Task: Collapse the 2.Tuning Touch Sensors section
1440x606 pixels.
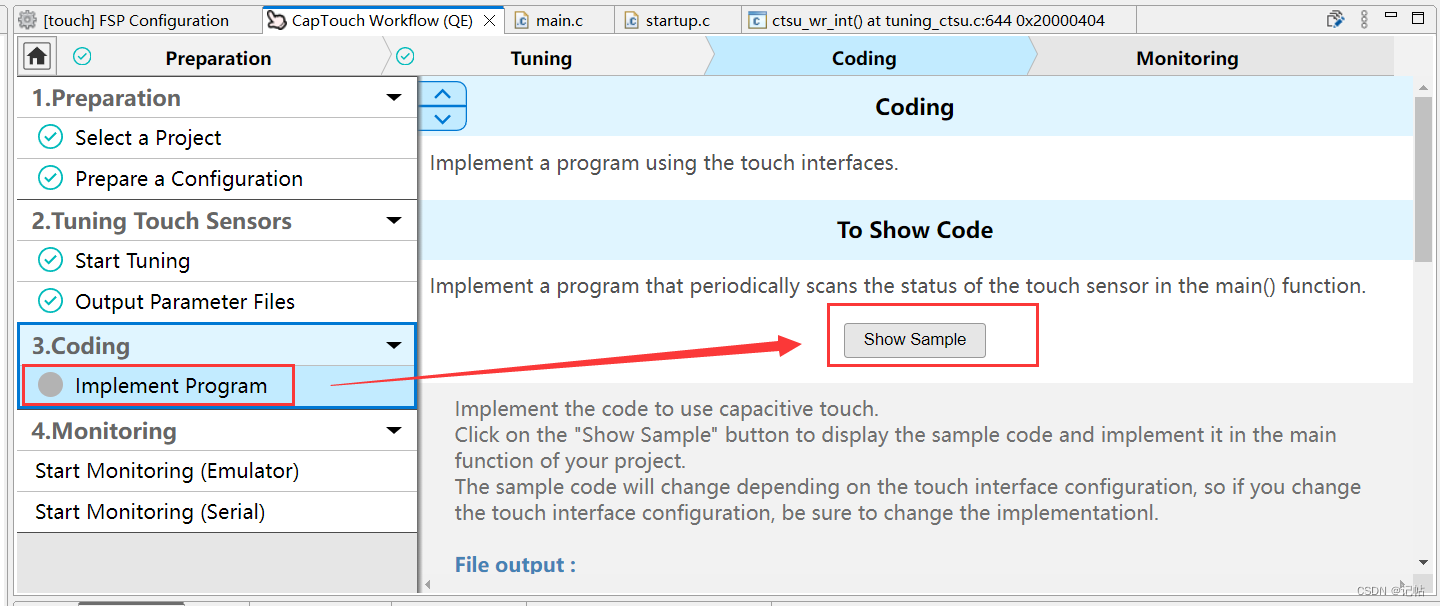Action: pos(394,221)
